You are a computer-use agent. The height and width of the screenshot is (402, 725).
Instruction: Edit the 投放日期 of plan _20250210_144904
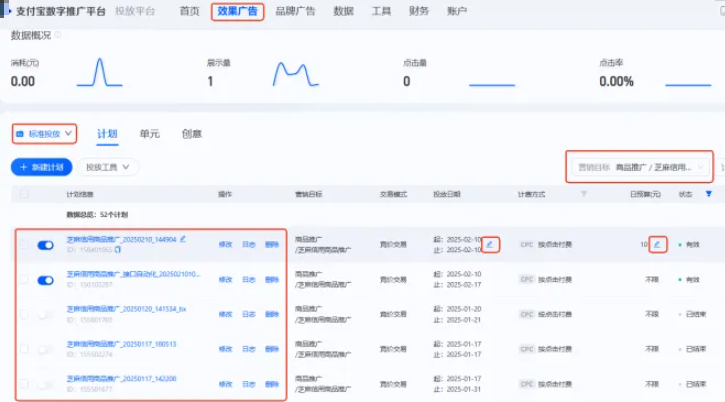click(490, 244)
